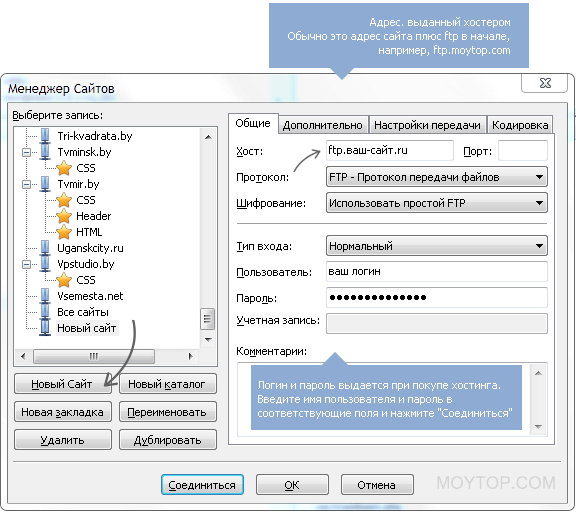Screen dimensions: 576x516
Task: Select the Tvminsk.by entry
Action: pos(84,152)
